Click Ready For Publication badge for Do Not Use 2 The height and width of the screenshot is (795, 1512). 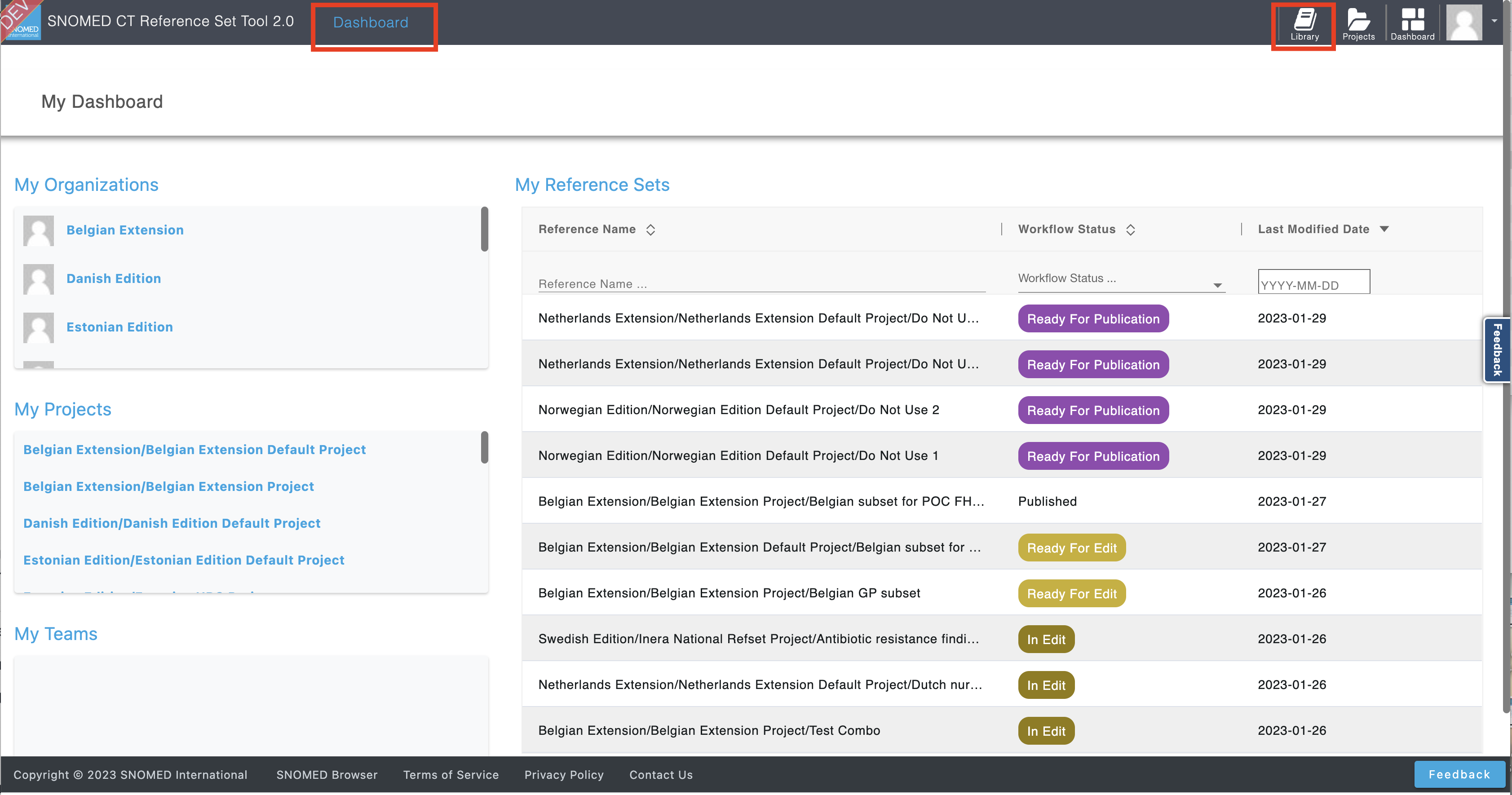[x=1093, y=410]
